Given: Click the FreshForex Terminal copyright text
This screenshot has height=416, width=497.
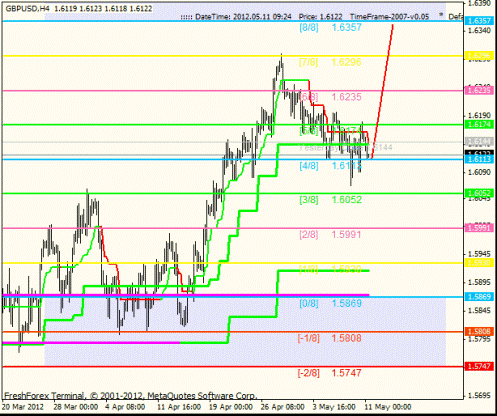Looking at the screenshot, I should tap(130, 396).
